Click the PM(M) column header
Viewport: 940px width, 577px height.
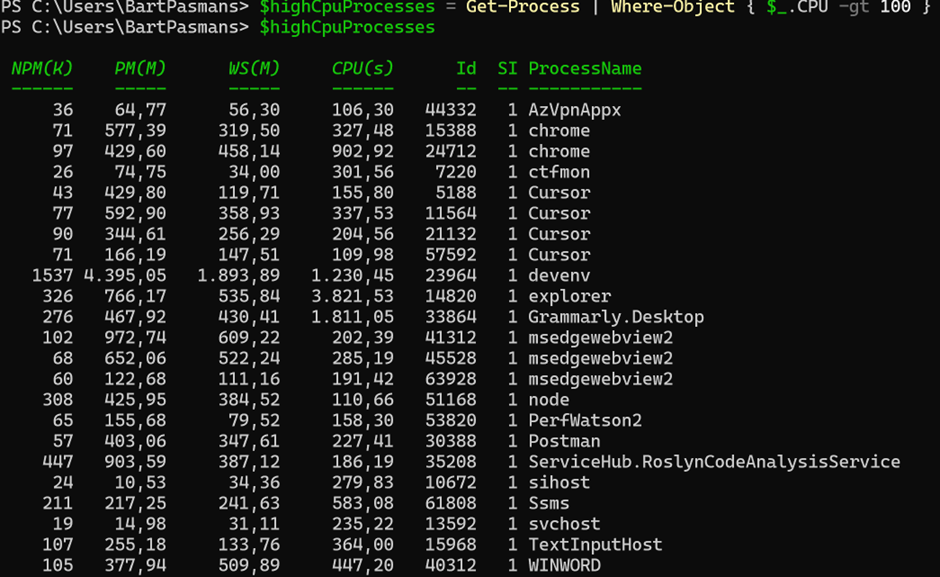[x=140, y=68]
